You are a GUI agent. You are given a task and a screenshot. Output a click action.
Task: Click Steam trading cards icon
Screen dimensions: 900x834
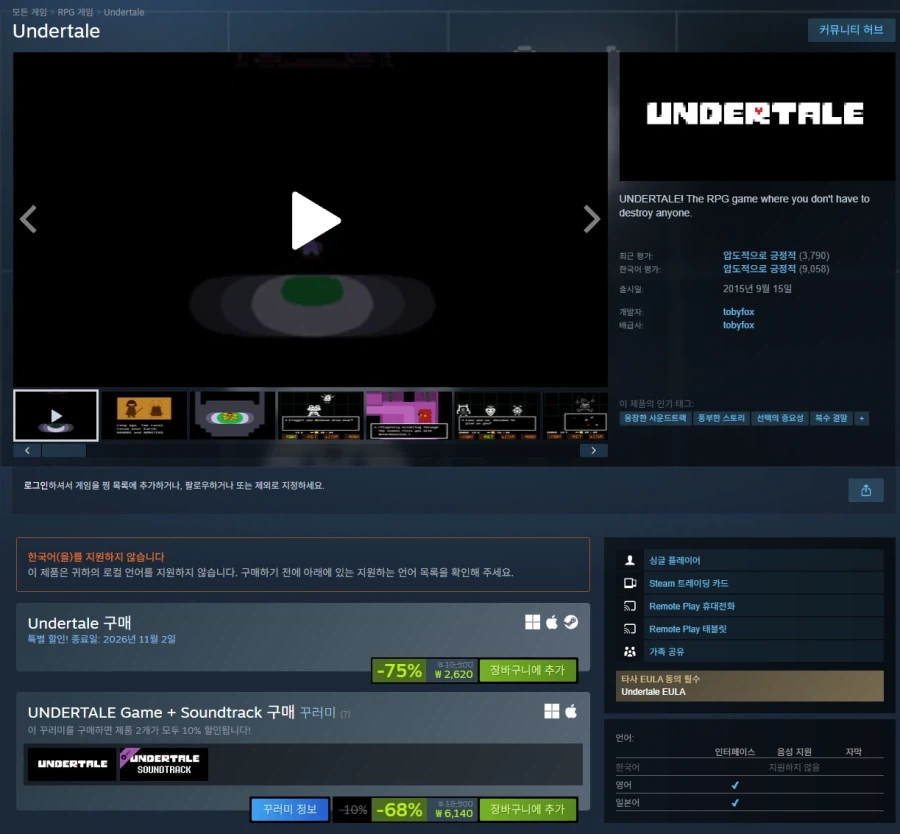point(630,583)
